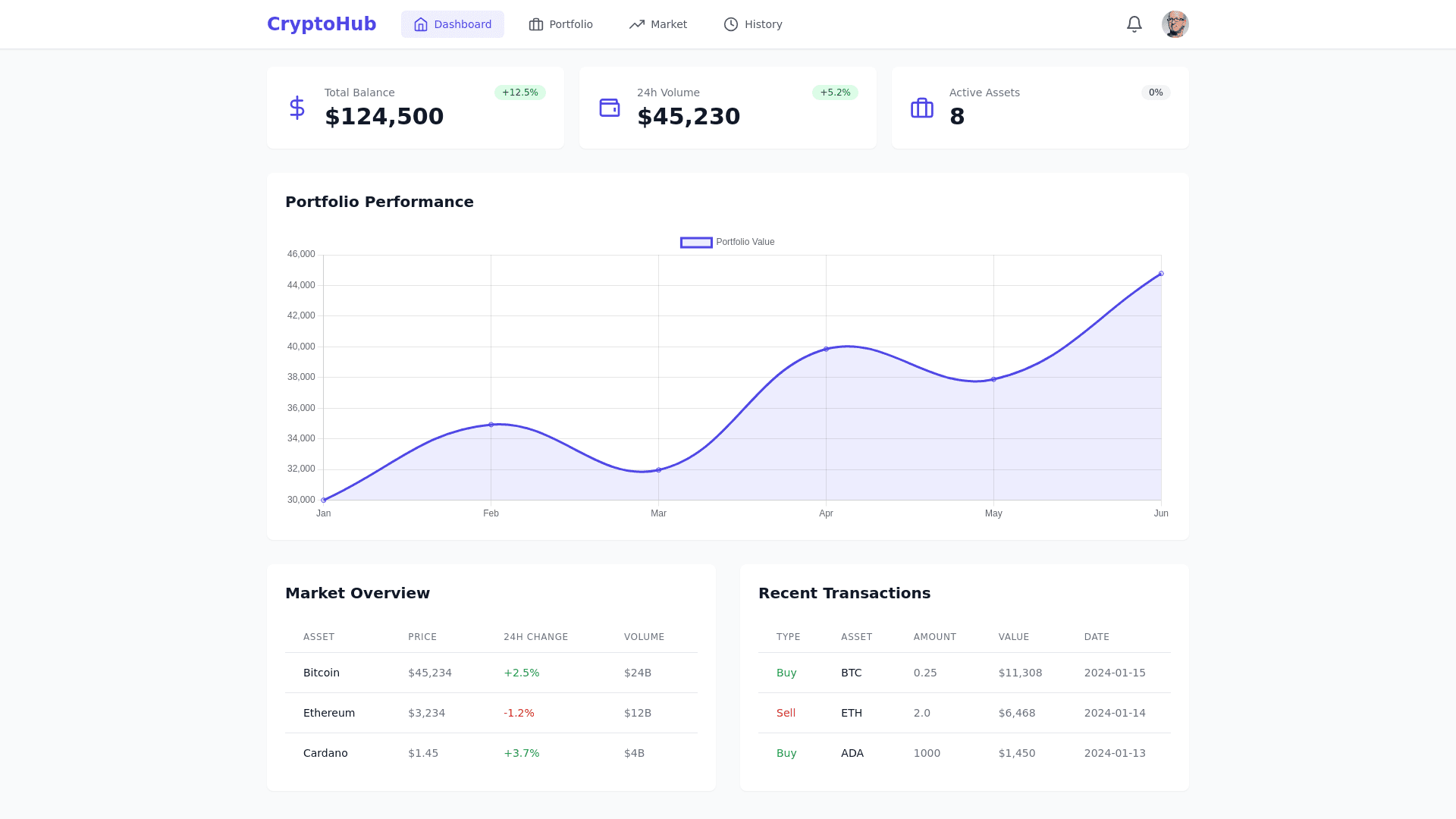The image size is (1456, 819).
Task: Select the Bitcoin row in Market Overview
Action: tap(491, 673)
